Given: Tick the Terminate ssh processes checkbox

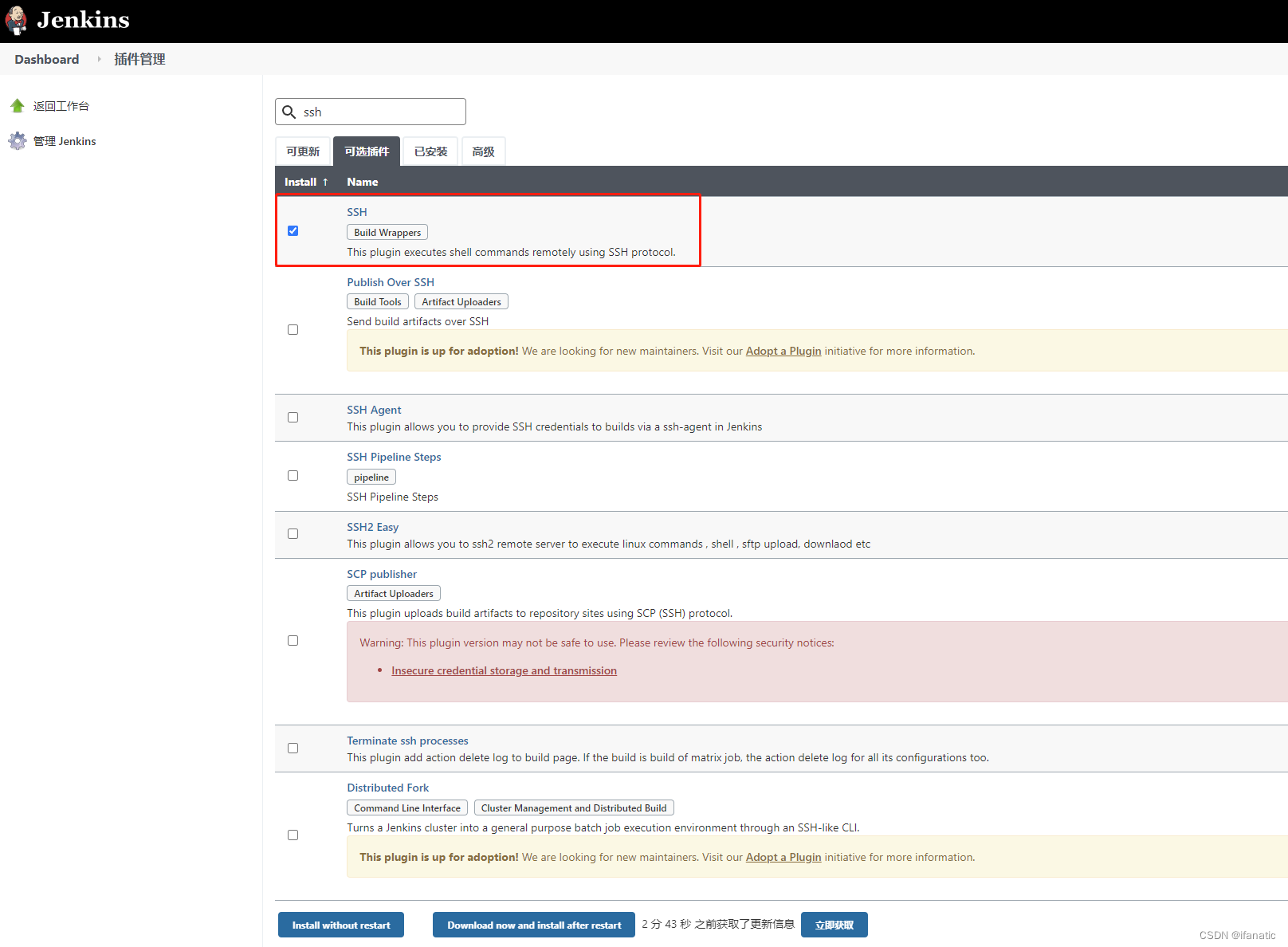Looking at the screenshot, I should [x=293, y=748].
